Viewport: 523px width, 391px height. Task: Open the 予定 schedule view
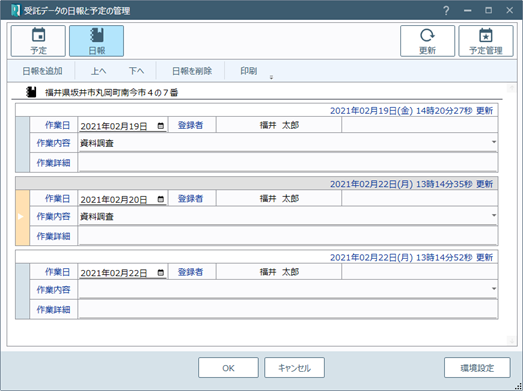pyautogui.click(x=38, y=41)
